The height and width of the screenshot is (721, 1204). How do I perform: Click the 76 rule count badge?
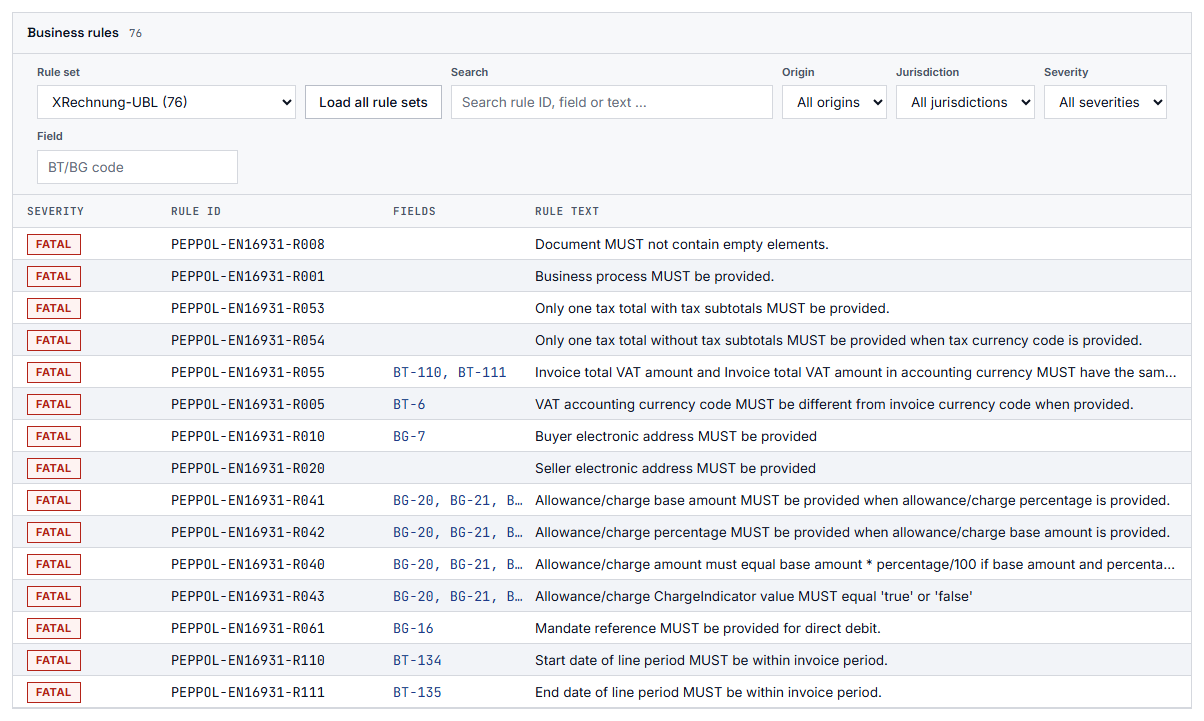pos(135,33)
